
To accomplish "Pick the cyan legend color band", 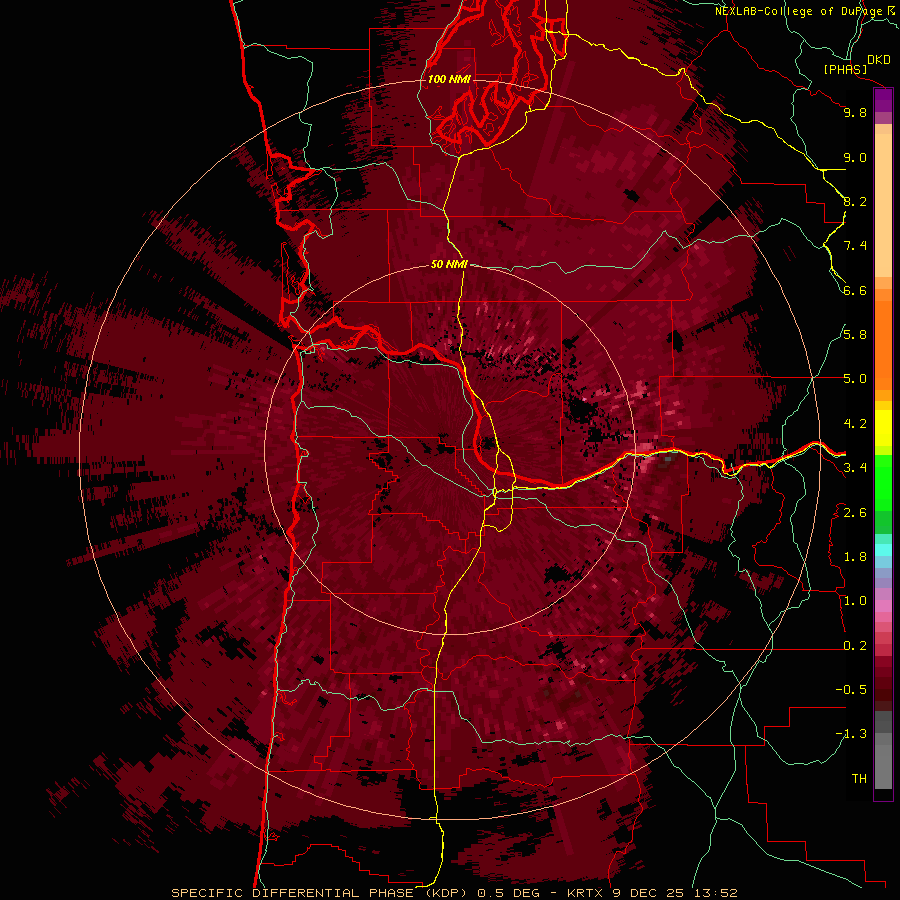I will (883, 549).
